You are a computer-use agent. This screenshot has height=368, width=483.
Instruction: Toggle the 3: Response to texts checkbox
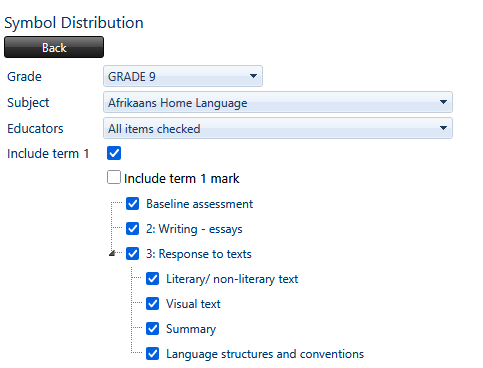133,254
